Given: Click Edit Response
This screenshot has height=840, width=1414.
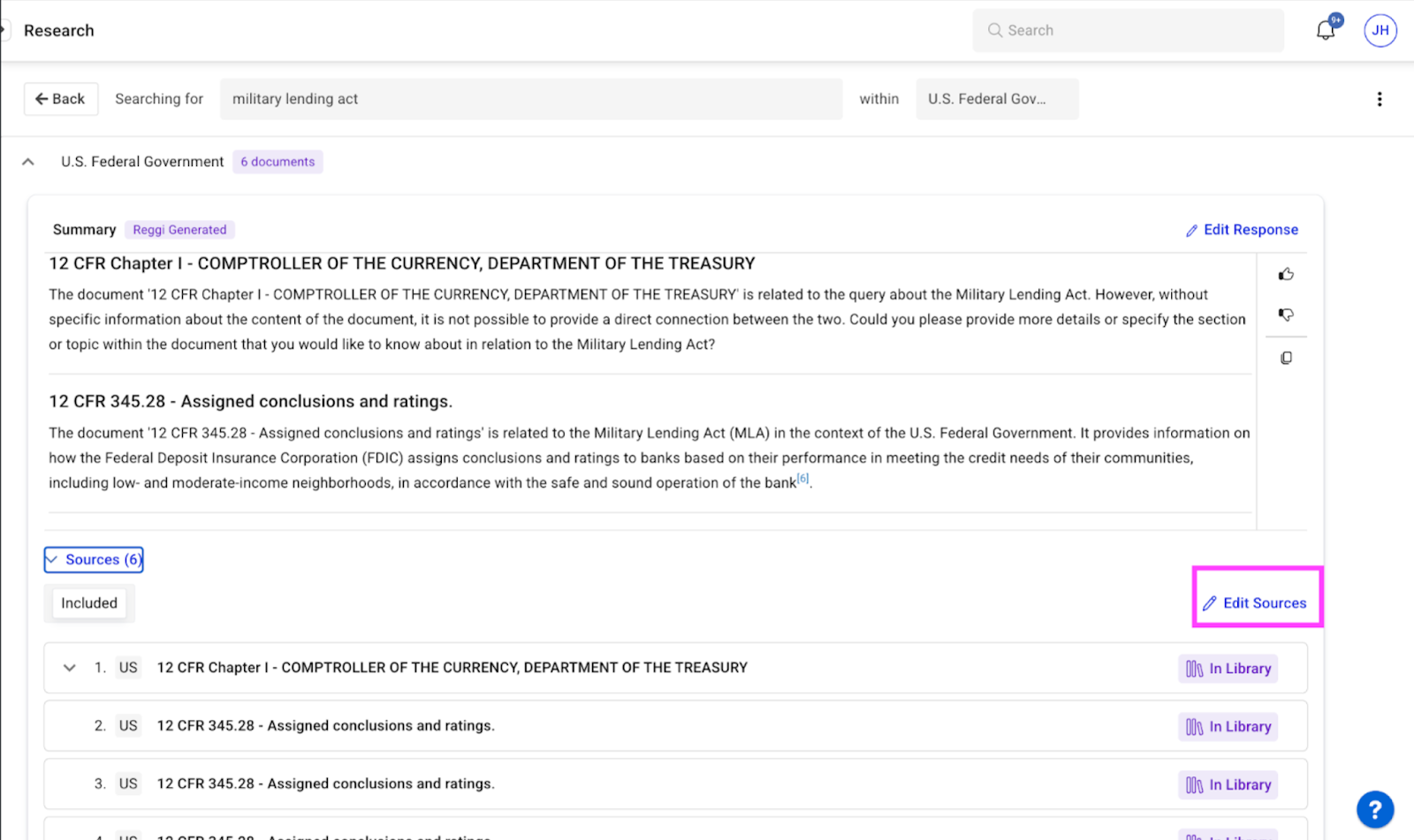Looking at the screenshot, I should click(x=1242, y=230).
